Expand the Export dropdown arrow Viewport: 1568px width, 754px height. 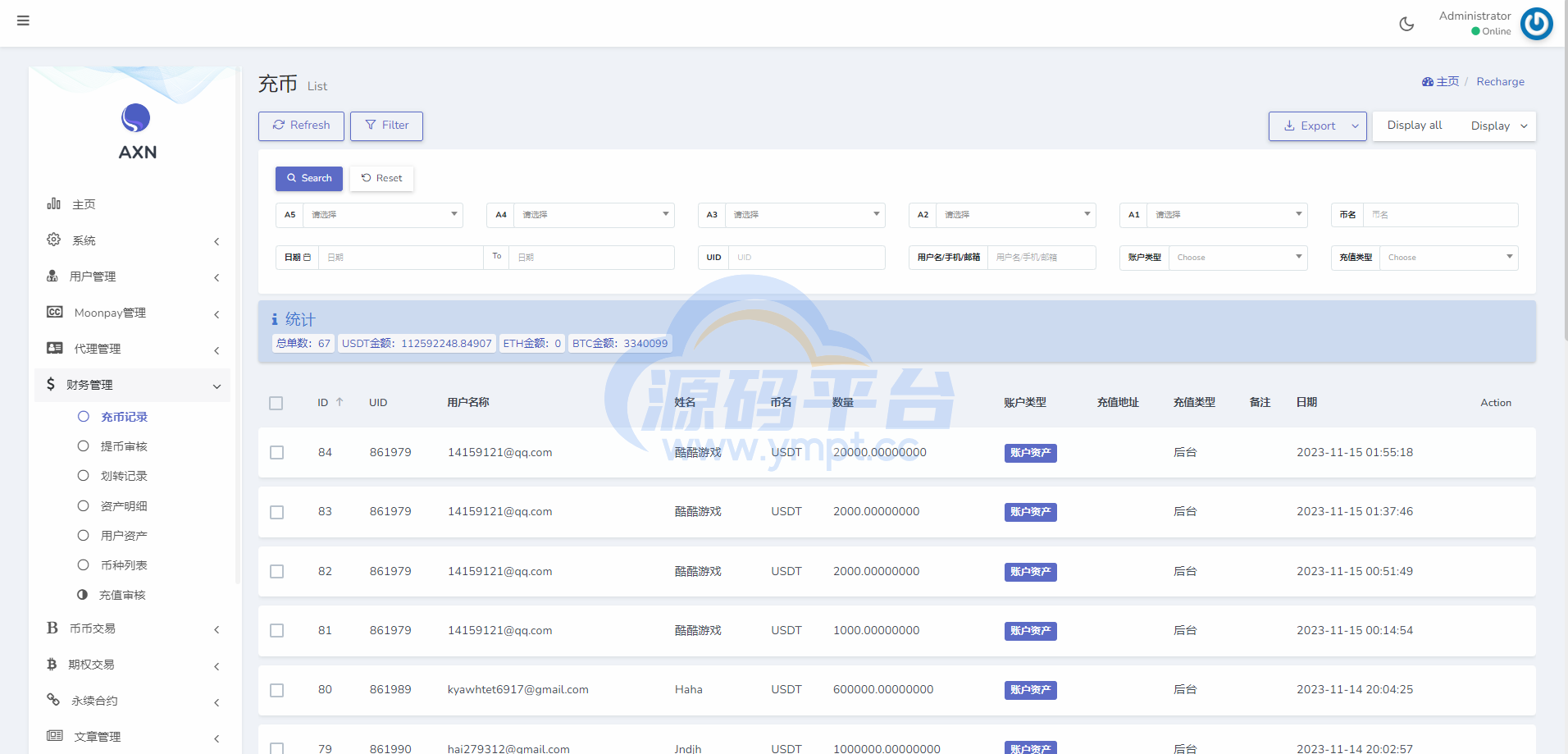(x=1355, y=126)
